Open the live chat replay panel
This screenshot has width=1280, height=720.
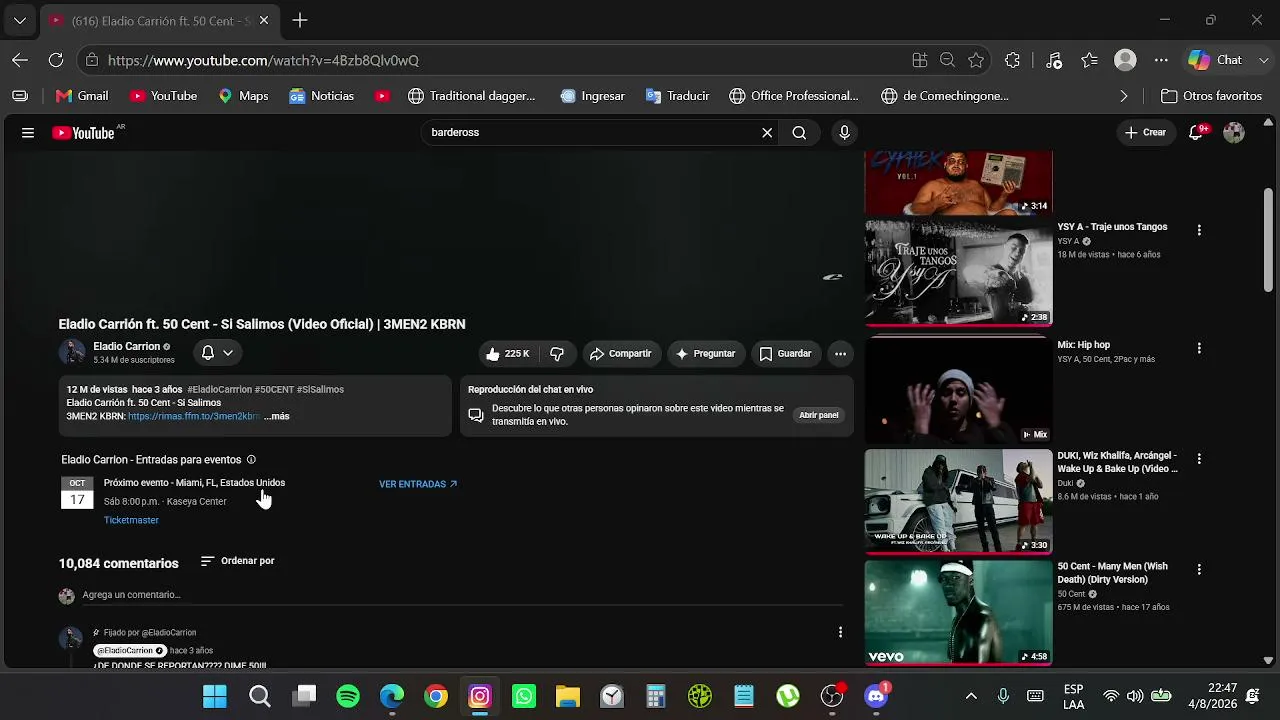[x=818, y=415]
